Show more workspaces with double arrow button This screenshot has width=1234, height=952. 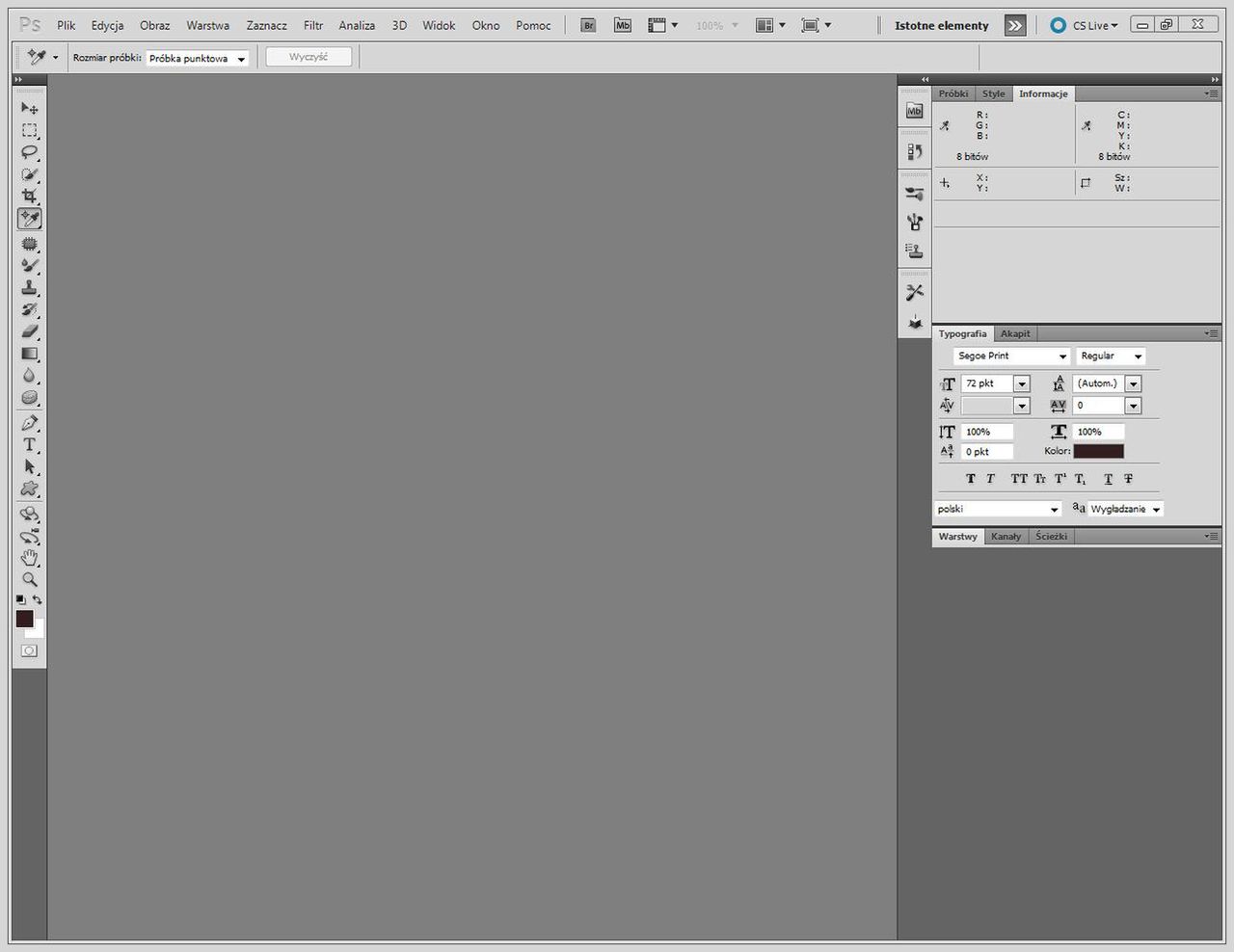(x=1015, y=25)
